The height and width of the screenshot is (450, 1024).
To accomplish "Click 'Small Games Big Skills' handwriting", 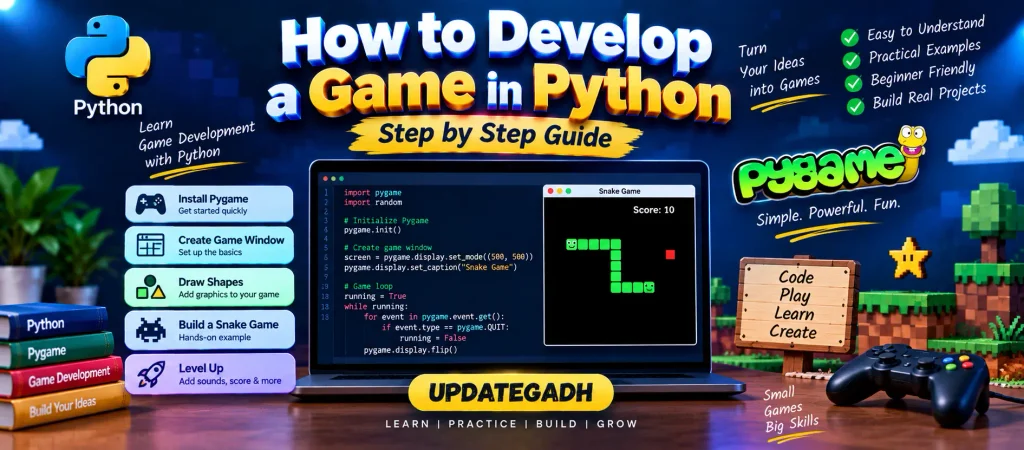I will click(790, 411).
